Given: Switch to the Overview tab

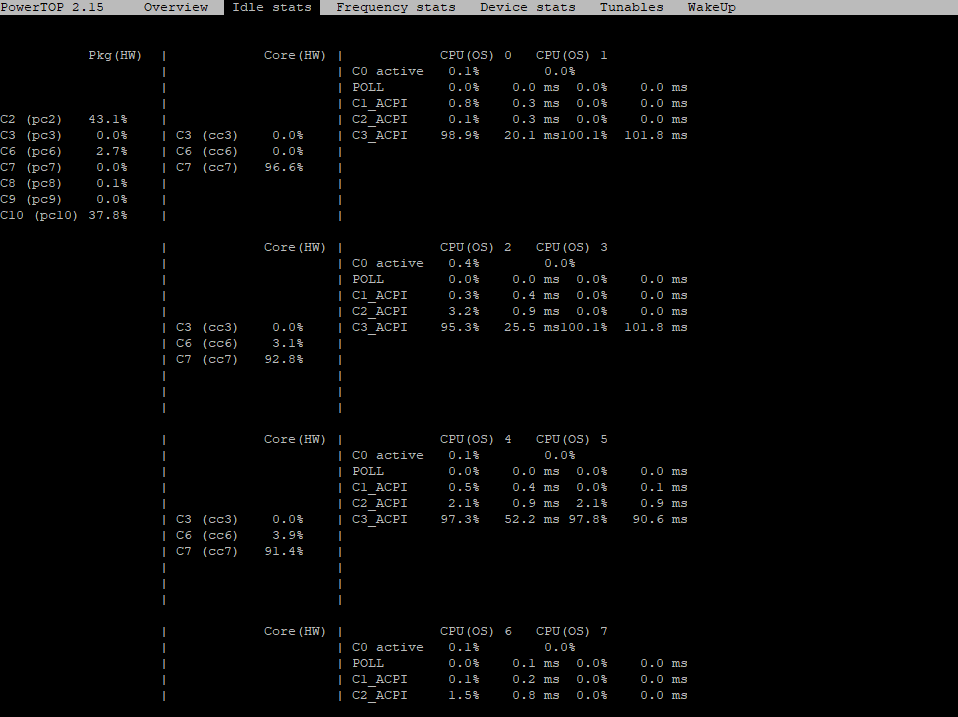Looking at the screenshot, I should (x=175, y=7).
